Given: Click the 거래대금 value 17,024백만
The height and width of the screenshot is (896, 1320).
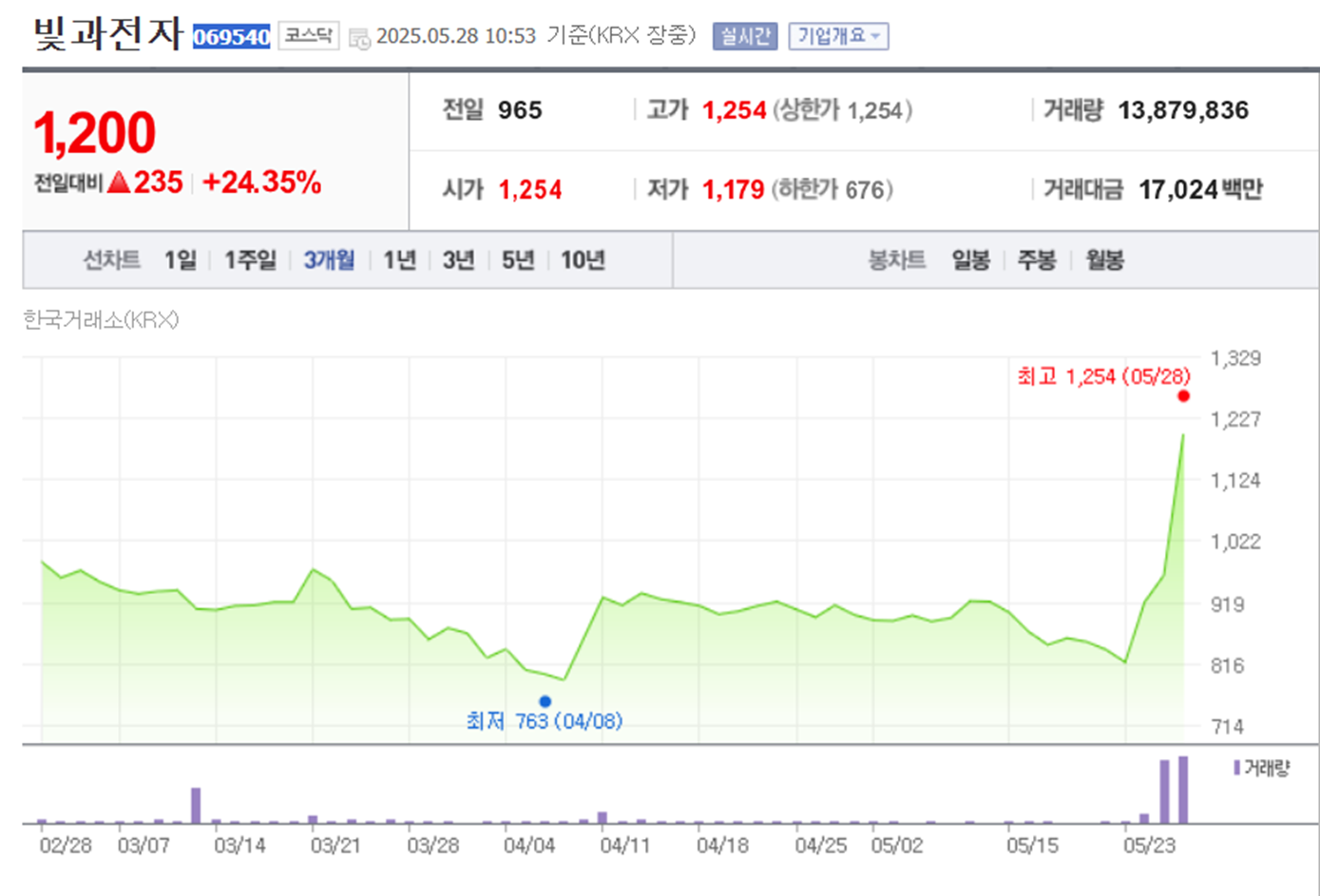Looking at the screenshot, I should click(1201, 190).
